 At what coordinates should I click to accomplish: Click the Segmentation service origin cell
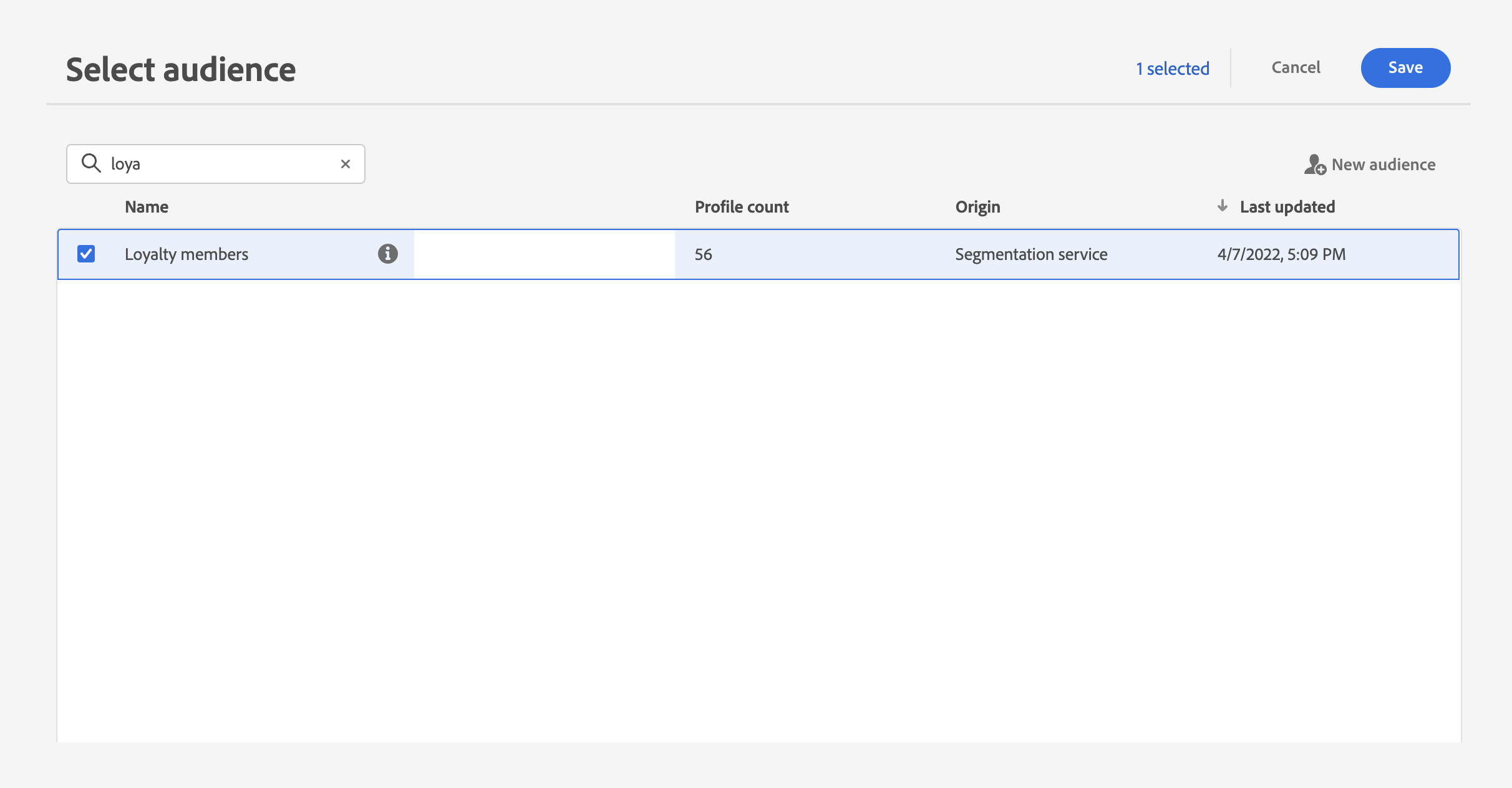[1031, 254]
